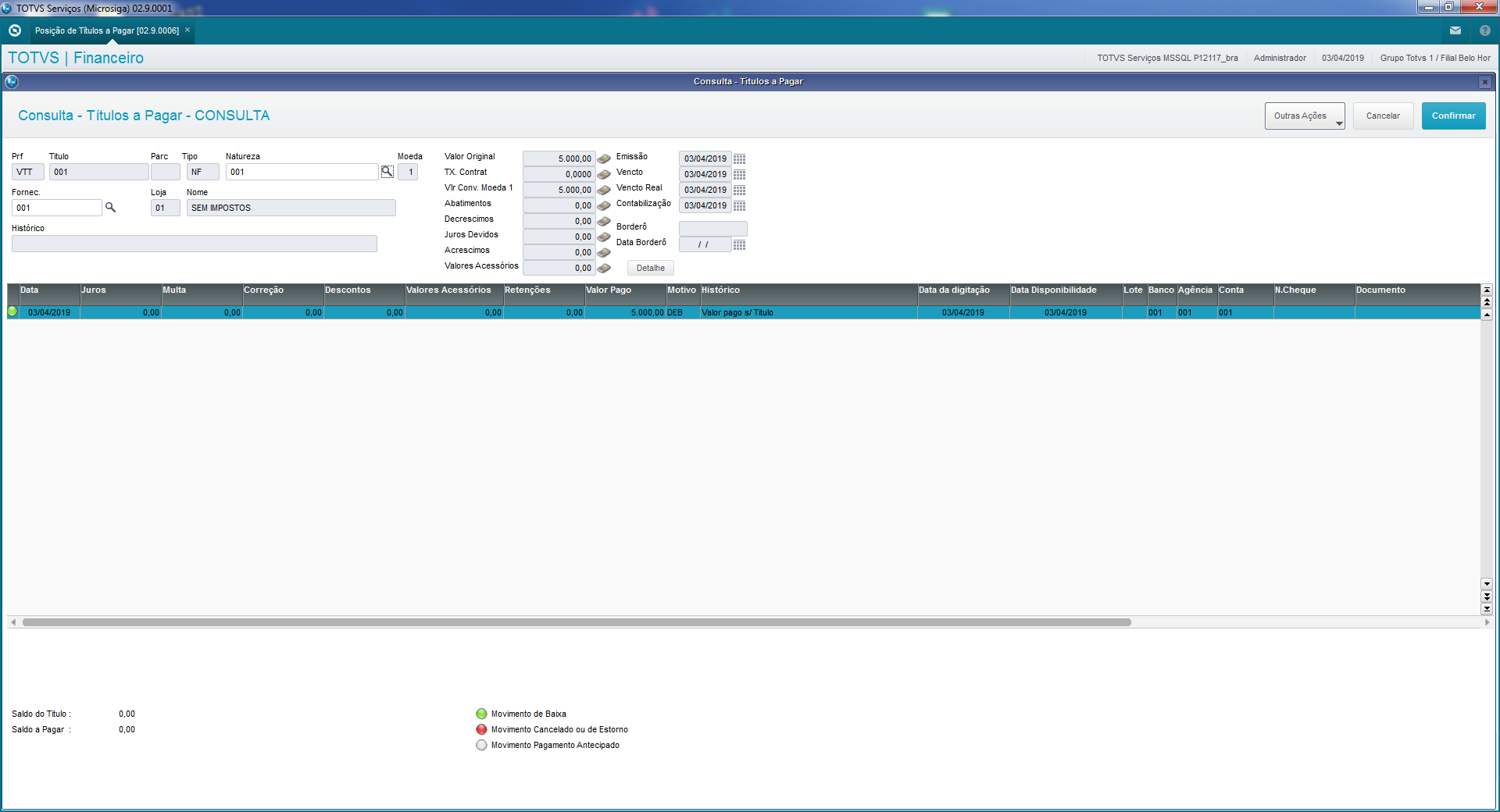
Task: Click money icon beside Decrescimos
Action: coord(604,221)
